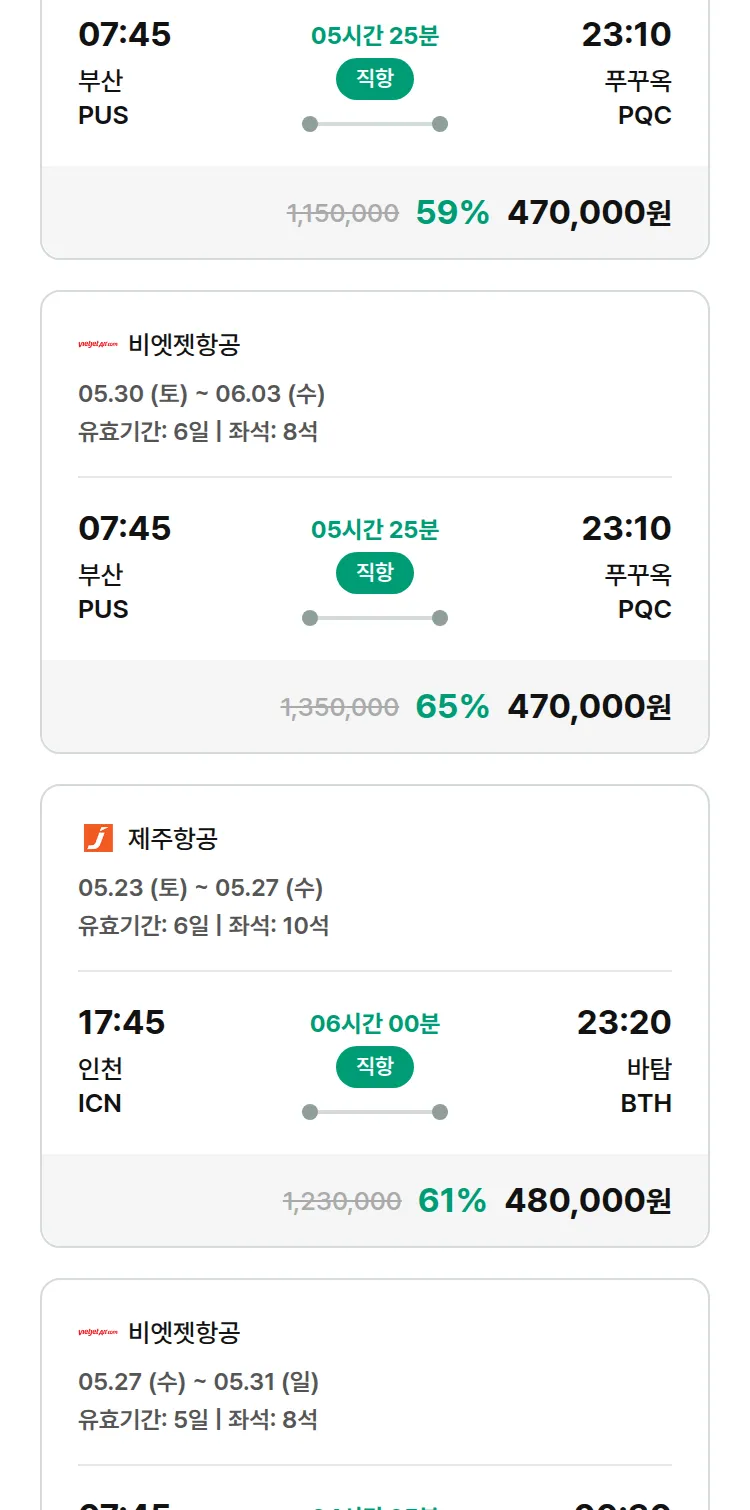Click the route line on Incheon–BTH flight

[x=375, y=1112]
